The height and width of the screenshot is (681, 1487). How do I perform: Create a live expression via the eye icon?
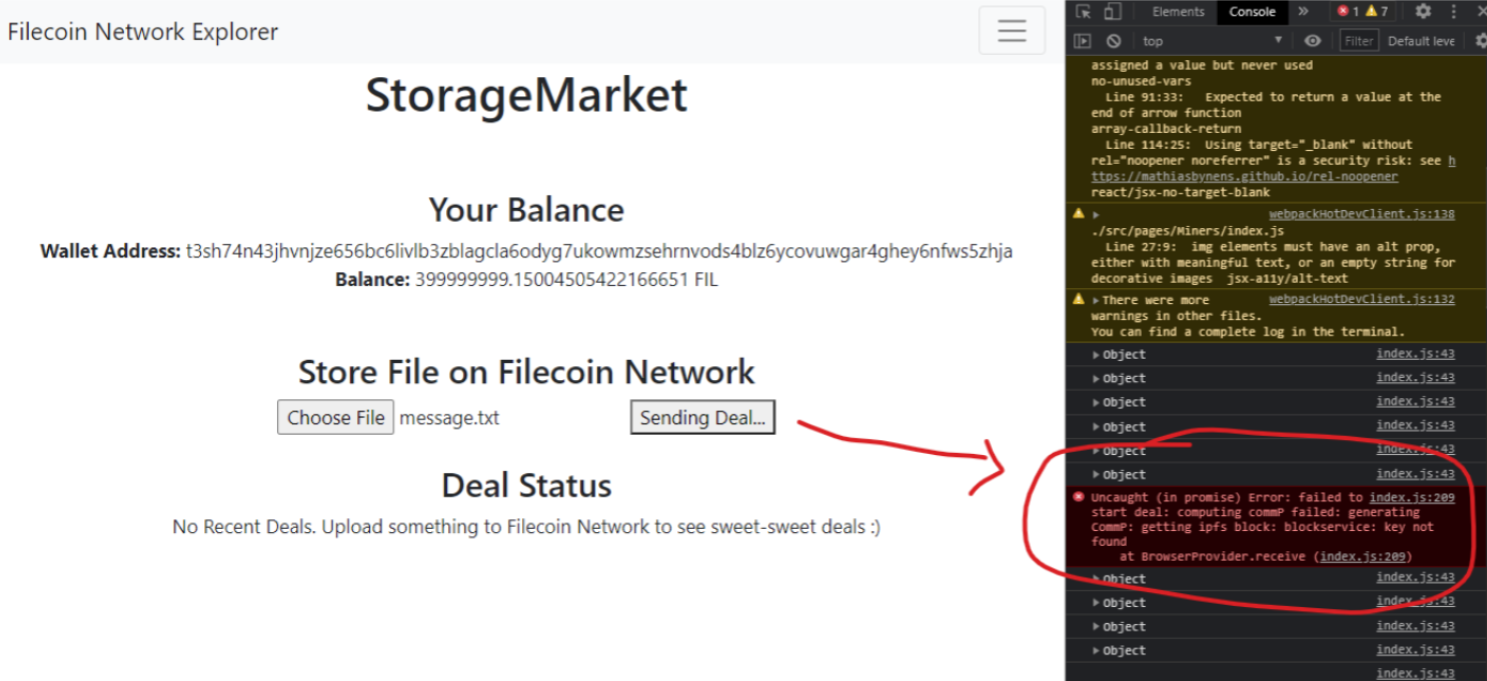tap(1311, 40)
